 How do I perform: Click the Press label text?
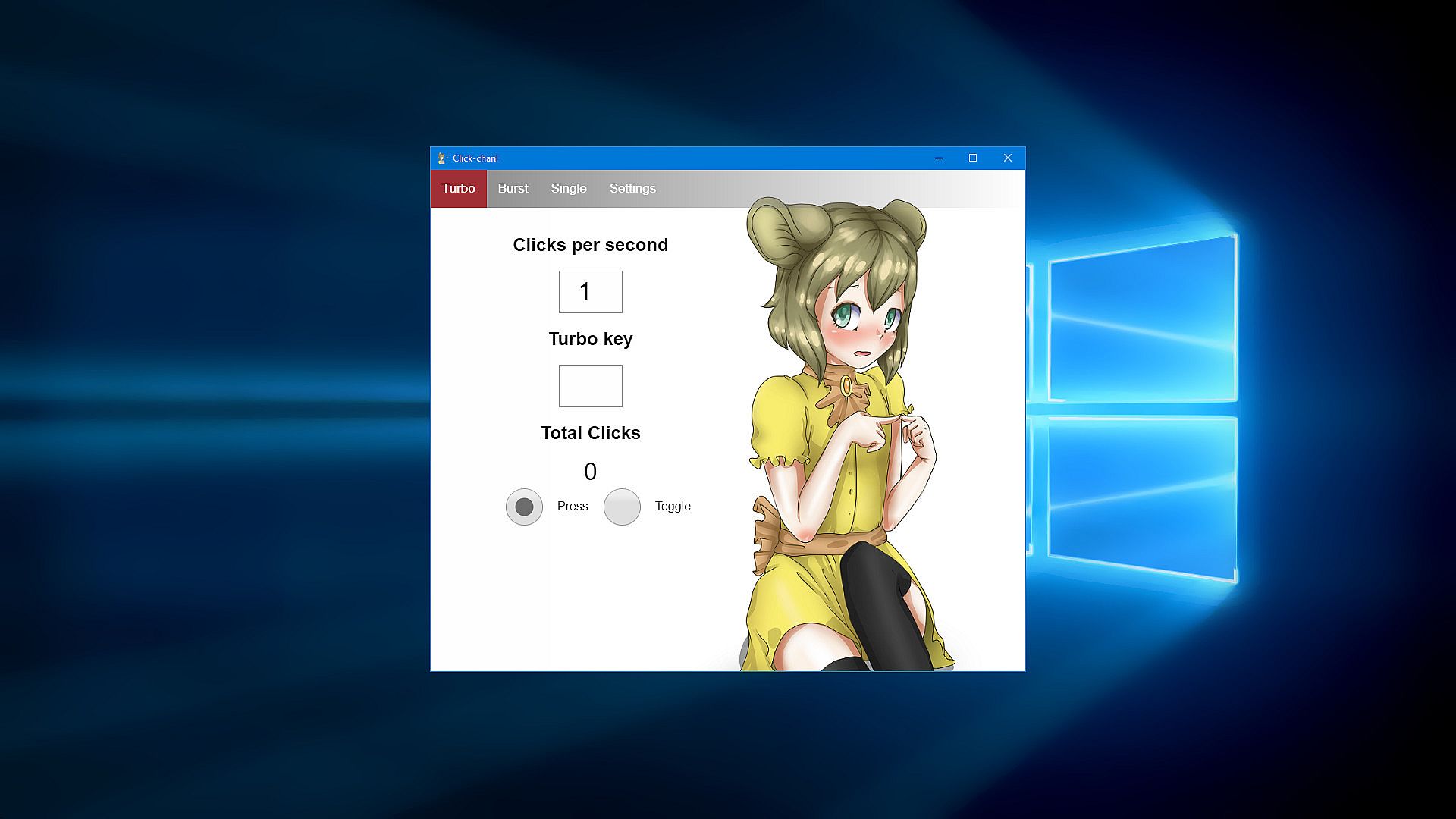pyautogui.click(x=572, y=507)
